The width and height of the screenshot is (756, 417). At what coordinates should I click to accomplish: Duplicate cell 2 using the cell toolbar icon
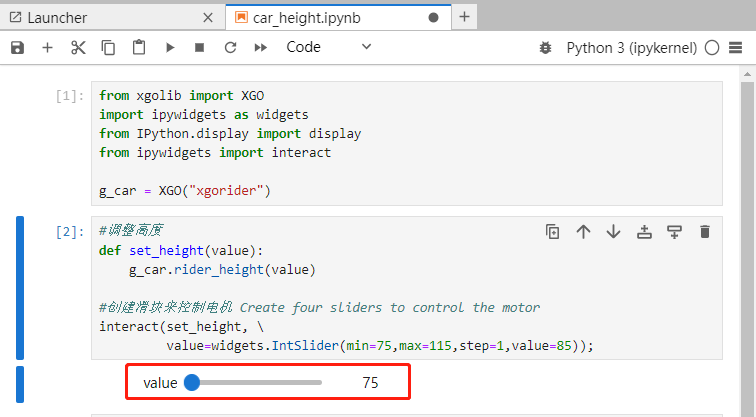tap(553, 232)
